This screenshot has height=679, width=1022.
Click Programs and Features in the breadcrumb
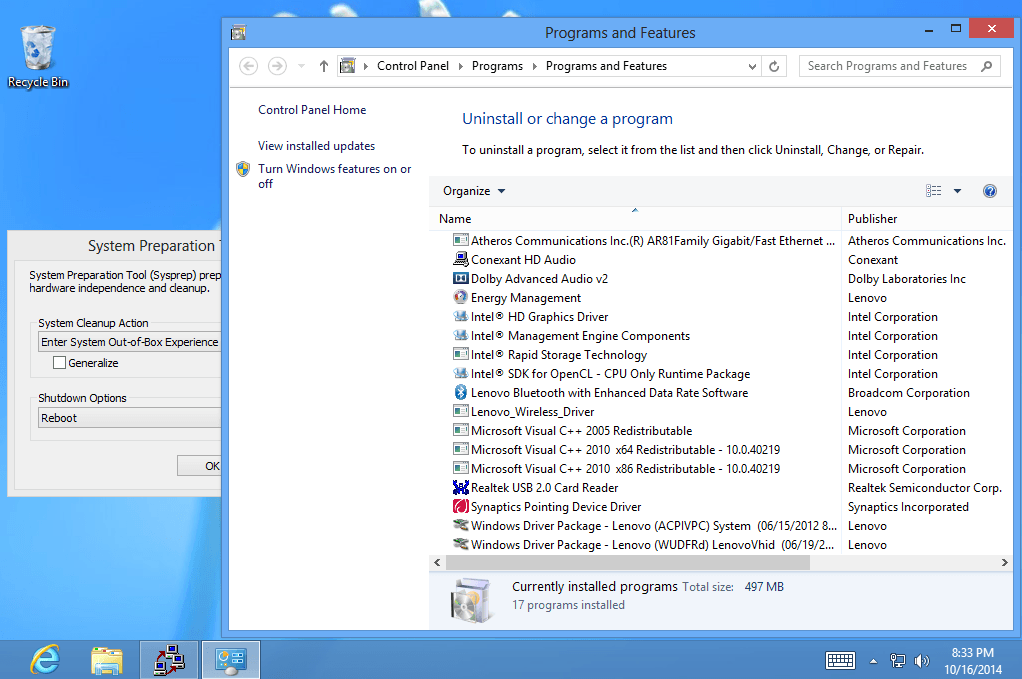tap(606, 66)
